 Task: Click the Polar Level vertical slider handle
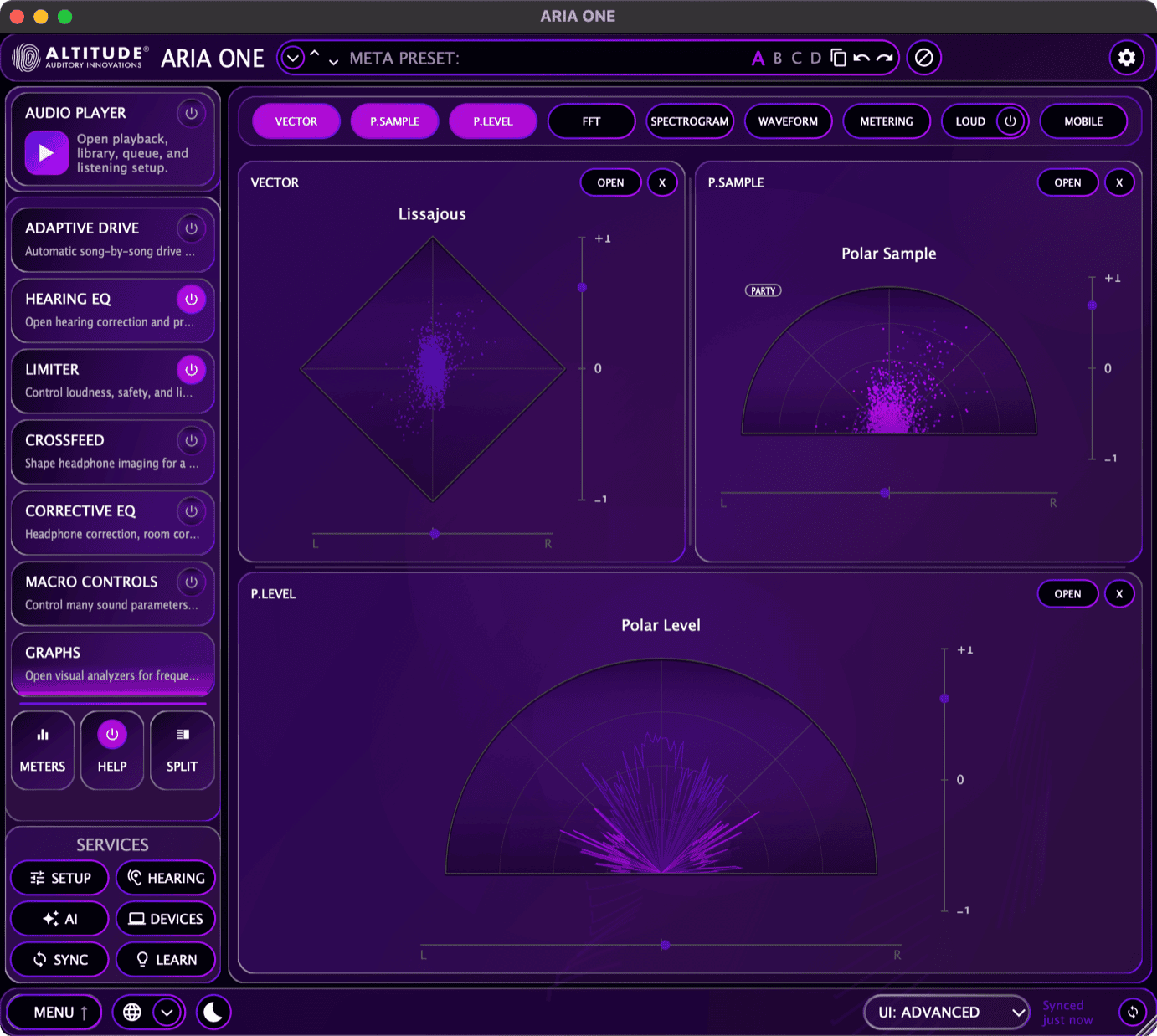point(944,698)
